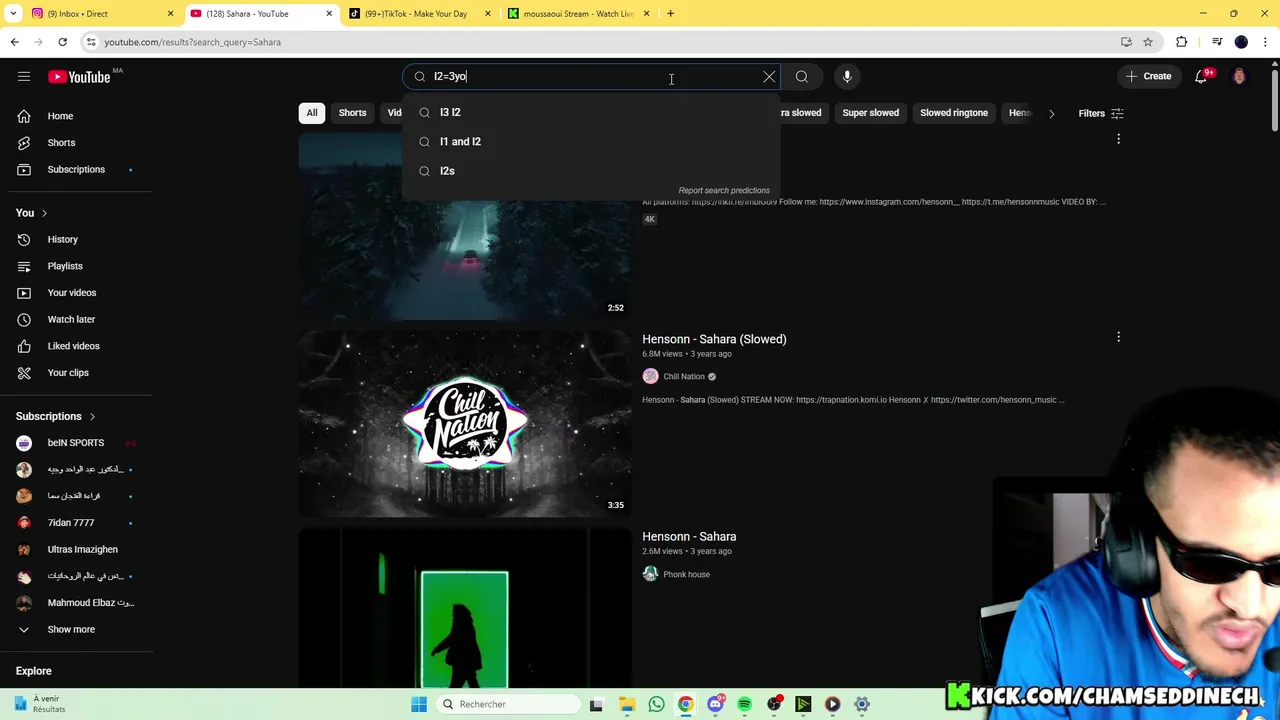Open the search Filters button

coord(1101,113)
